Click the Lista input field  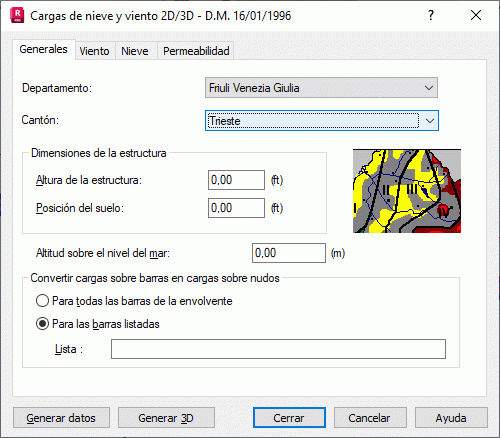pos(278,349)
